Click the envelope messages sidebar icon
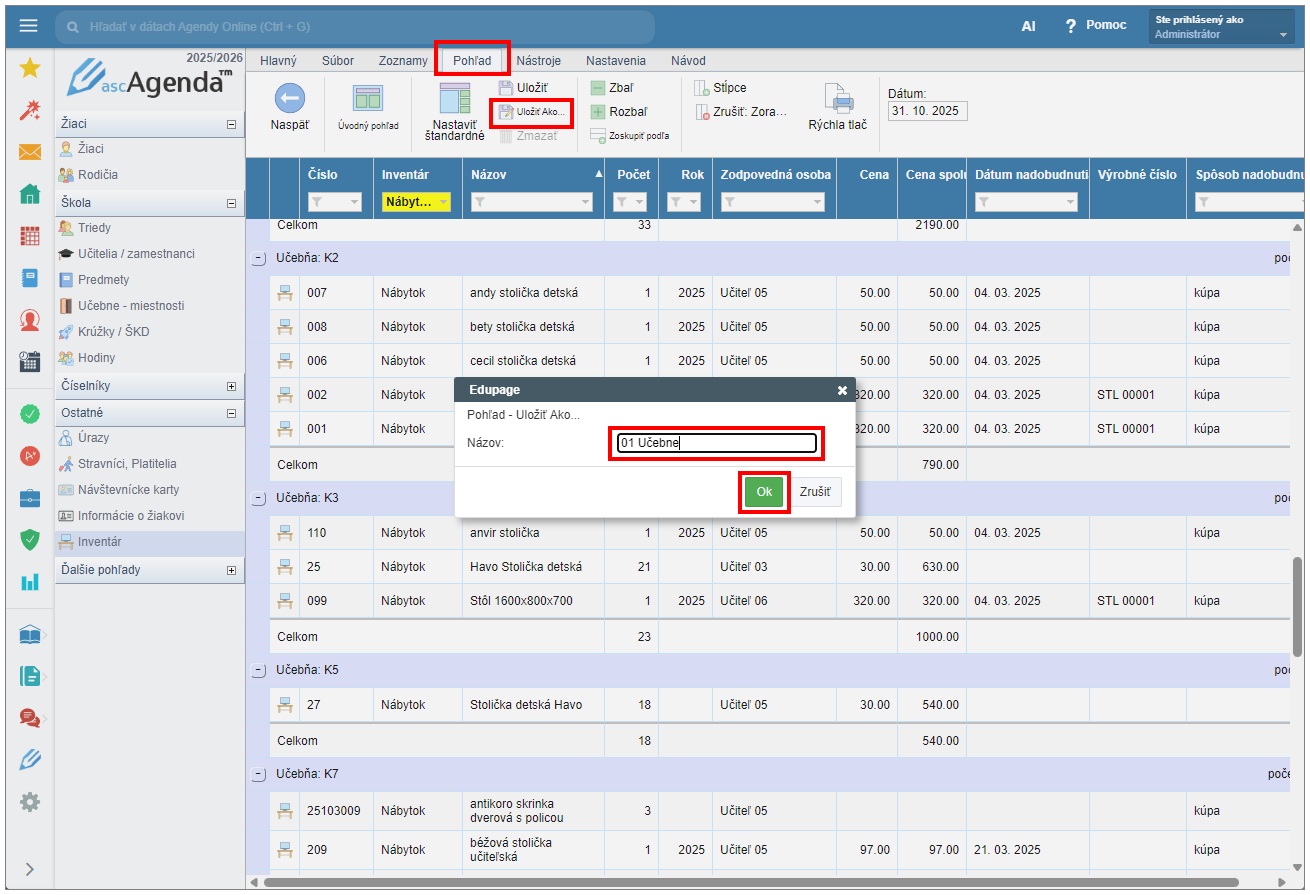This screenshot has height=895, width=1310. point(30,152)
